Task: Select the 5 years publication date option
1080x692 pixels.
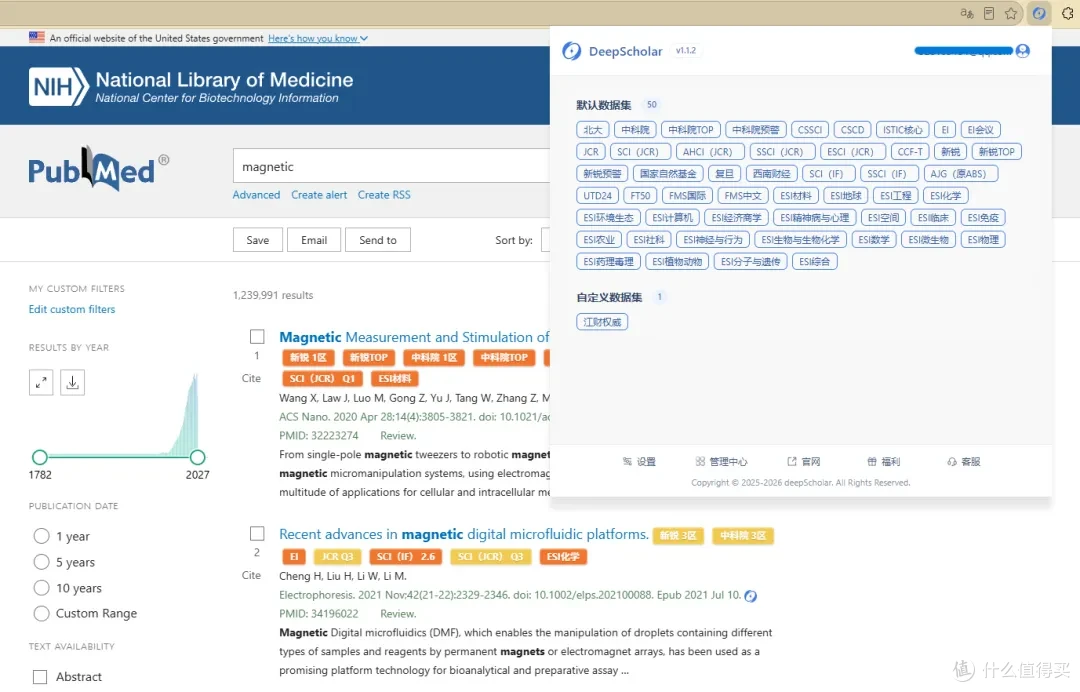Action: click(41, 562)
